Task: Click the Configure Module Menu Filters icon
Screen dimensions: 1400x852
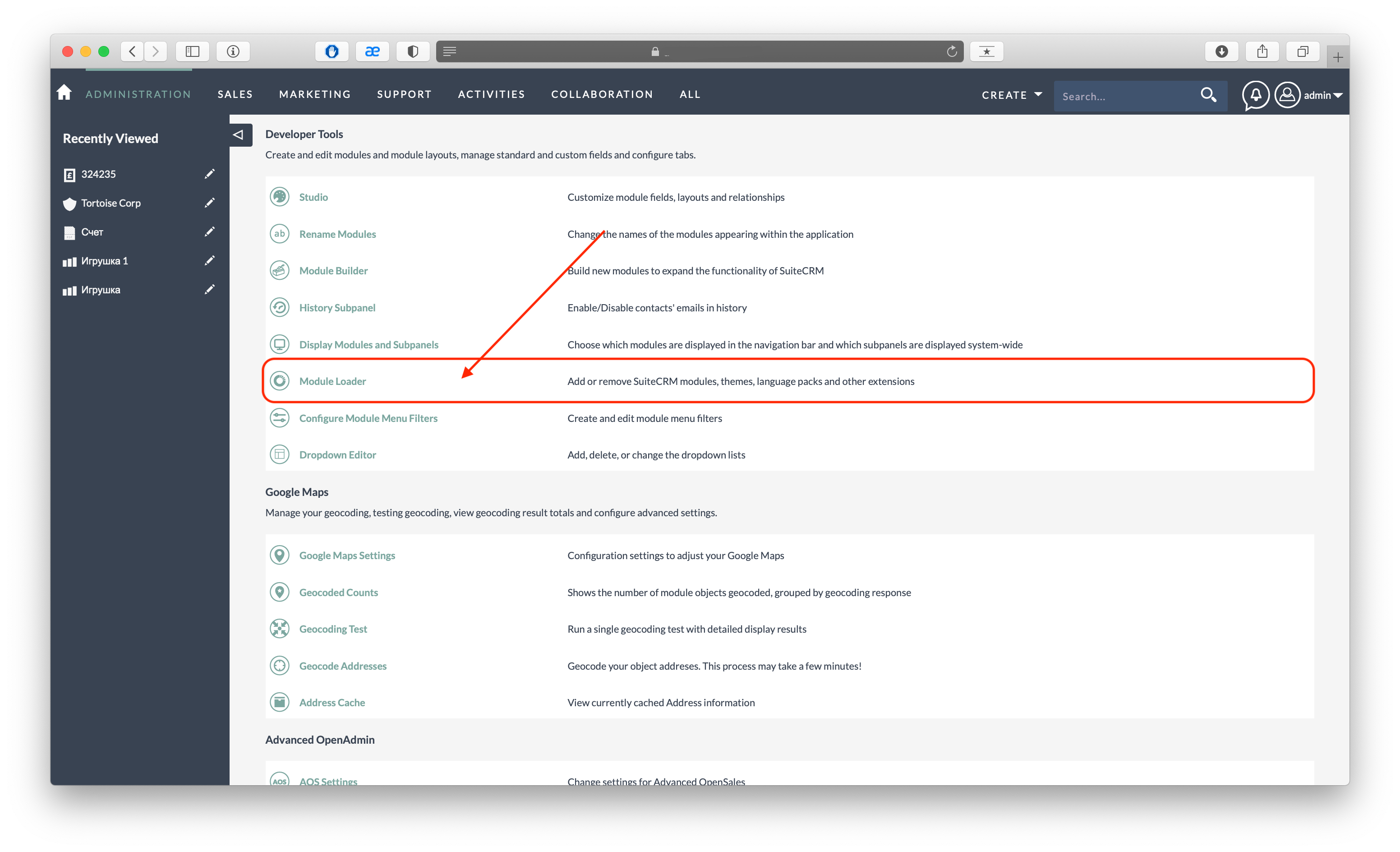Action: coord(280,418)
